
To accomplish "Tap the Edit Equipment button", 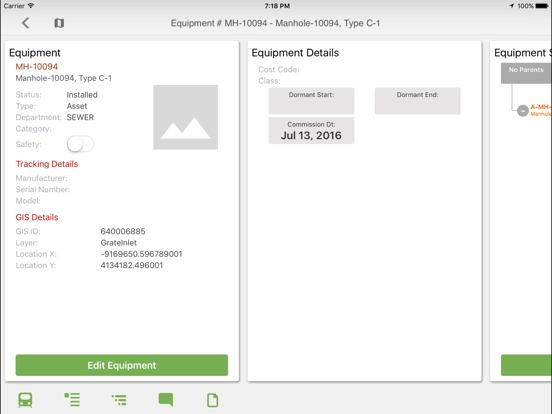I will 122,365.
